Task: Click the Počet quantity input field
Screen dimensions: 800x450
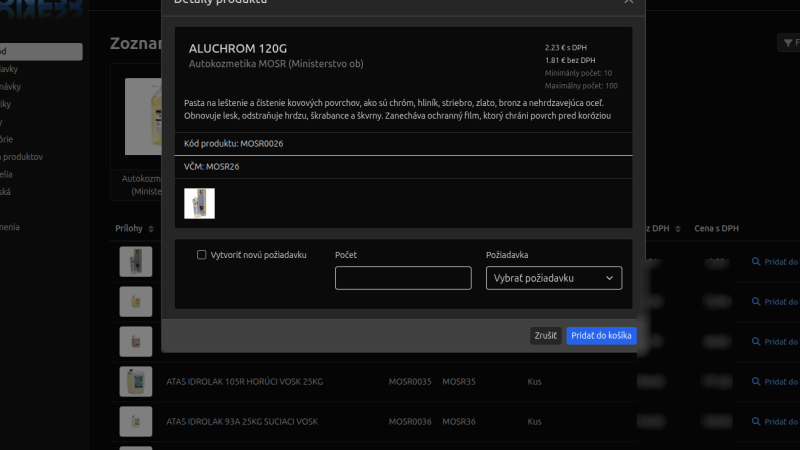Action: [x=403, y=278]
